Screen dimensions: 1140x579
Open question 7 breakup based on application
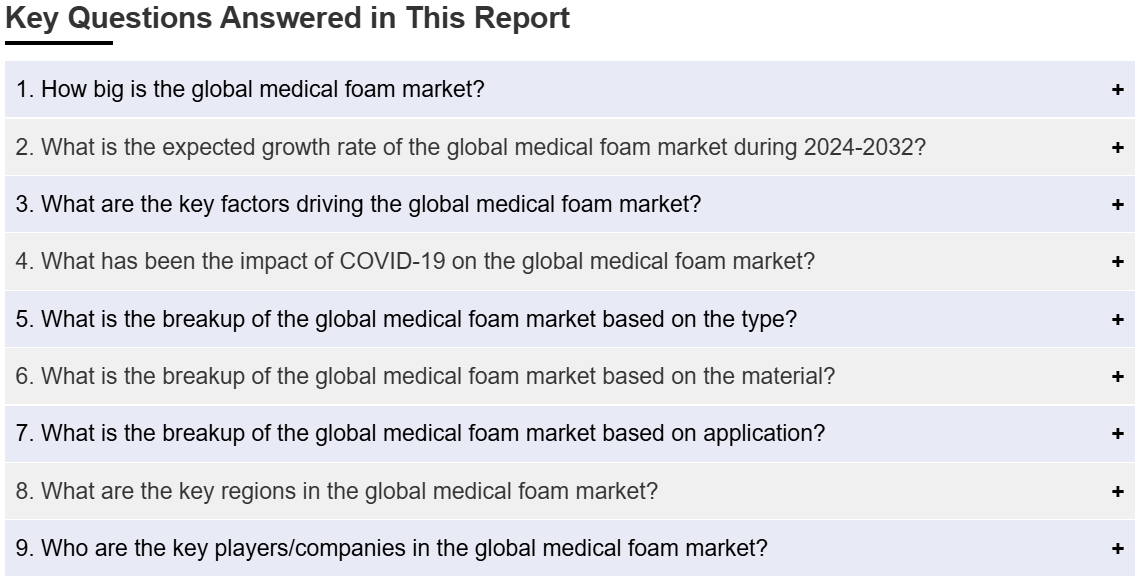(569, 434)
